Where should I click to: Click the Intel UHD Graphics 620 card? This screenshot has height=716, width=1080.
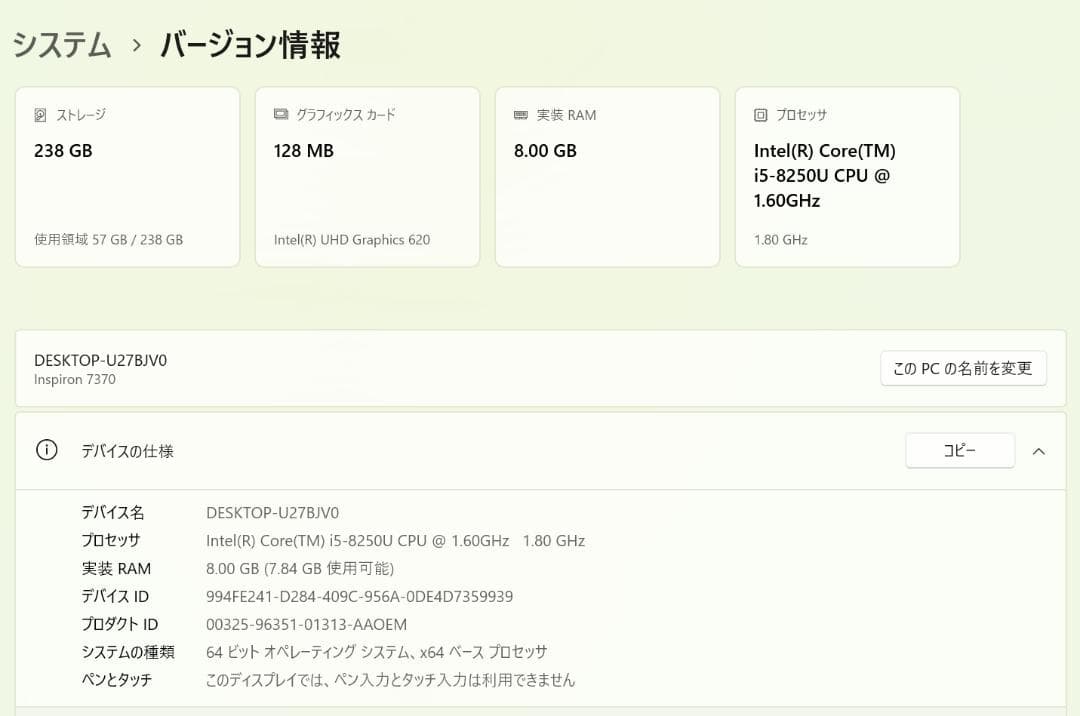(x=367, y=176)
